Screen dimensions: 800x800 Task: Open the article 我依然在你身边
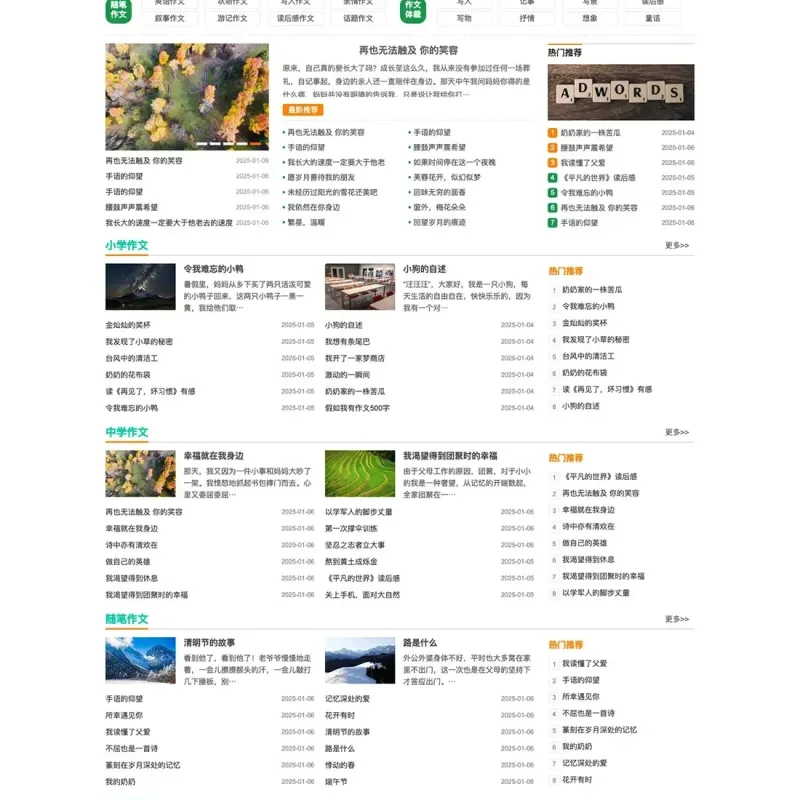click(x=313, y=207)
